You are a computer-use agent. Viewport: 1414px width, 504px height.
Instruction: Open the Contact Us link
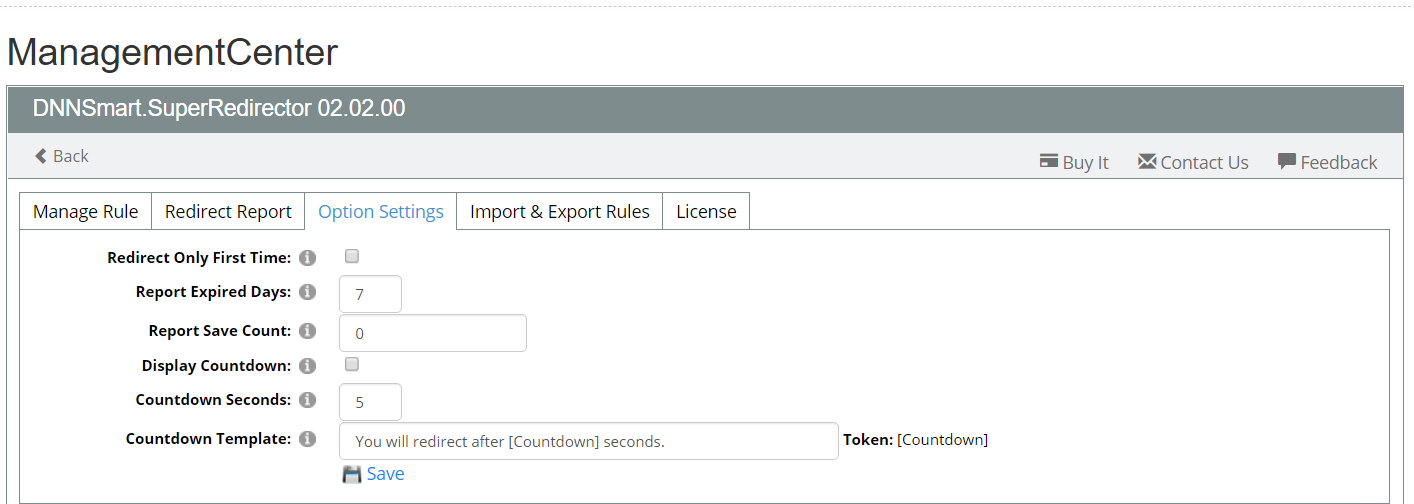[x=1193, y=162]
